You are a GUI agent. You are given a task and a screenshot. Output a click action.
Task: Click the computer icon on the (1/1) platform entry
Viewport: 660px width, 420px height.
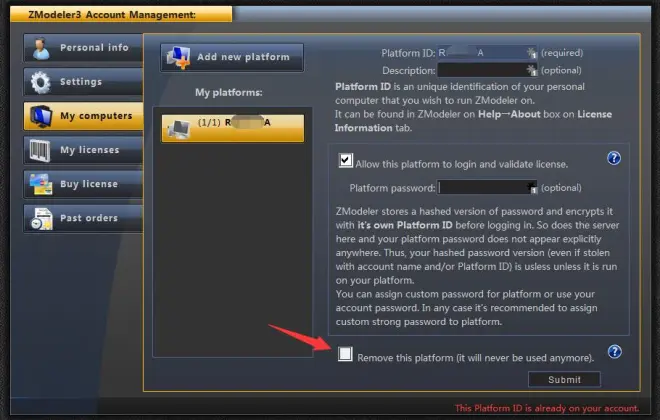(178, 129)
